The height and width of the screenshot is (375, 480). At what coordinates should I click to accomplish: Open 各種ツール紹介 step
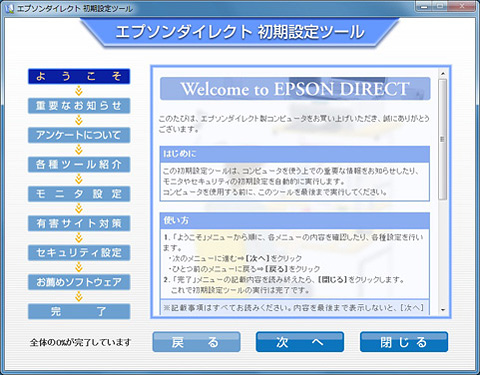(x=79, y=164)
